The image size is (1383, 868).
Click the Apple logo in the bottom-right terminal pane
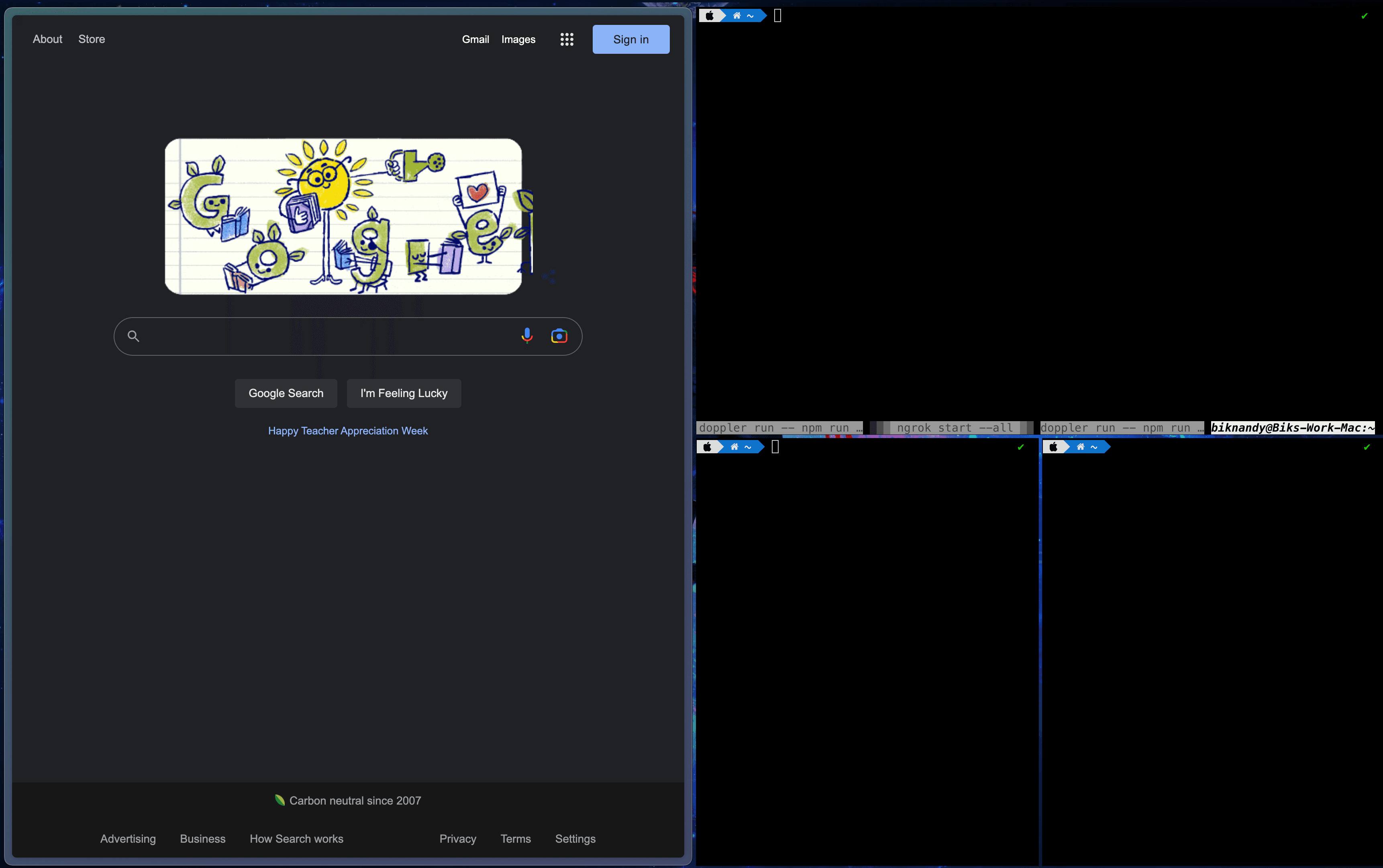coord(1053,446)
